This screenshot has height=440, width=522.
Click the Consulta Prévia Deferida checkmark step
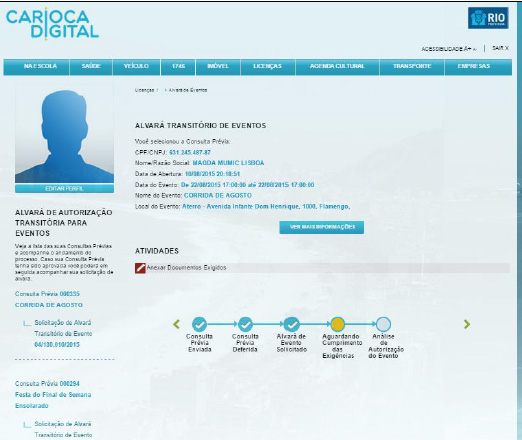point(245,324)
